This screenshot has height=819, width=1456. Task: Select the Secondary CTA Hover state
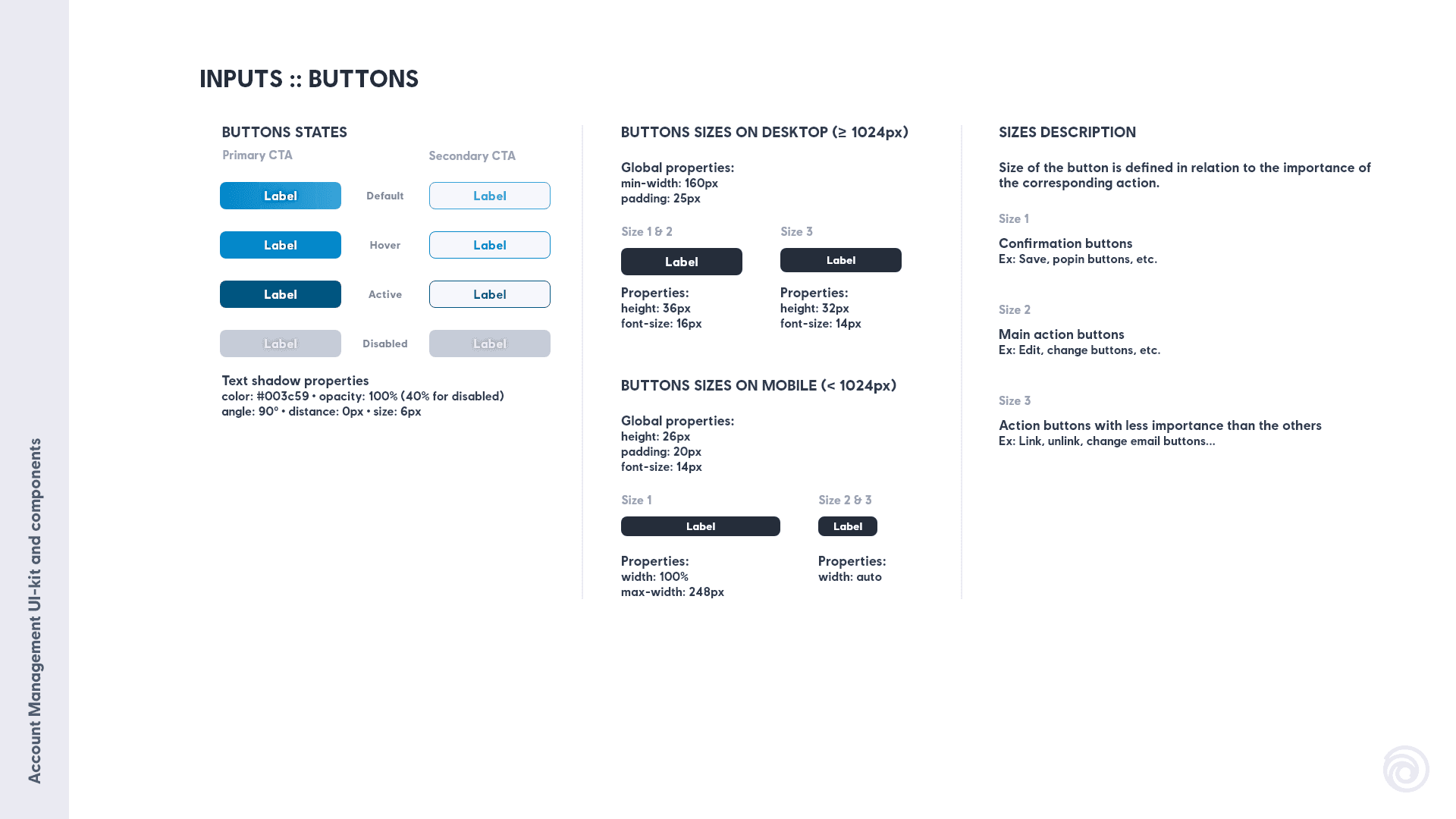point(489,244)
